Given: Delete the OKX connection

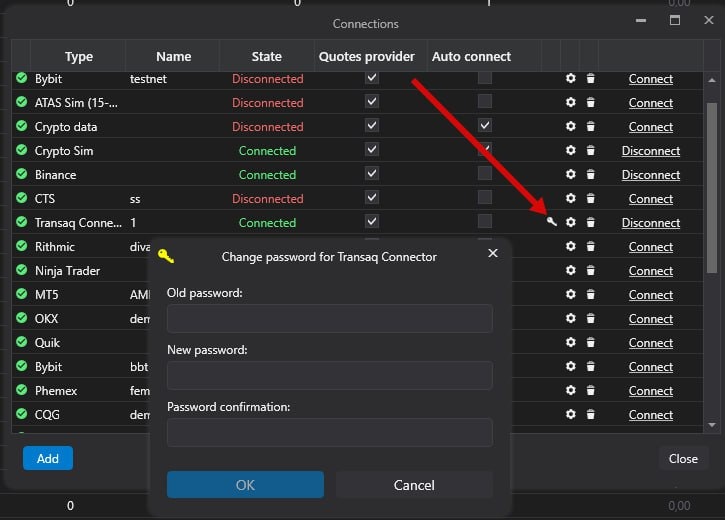Looking at the screenshot, I should click(x=590, y=318).
